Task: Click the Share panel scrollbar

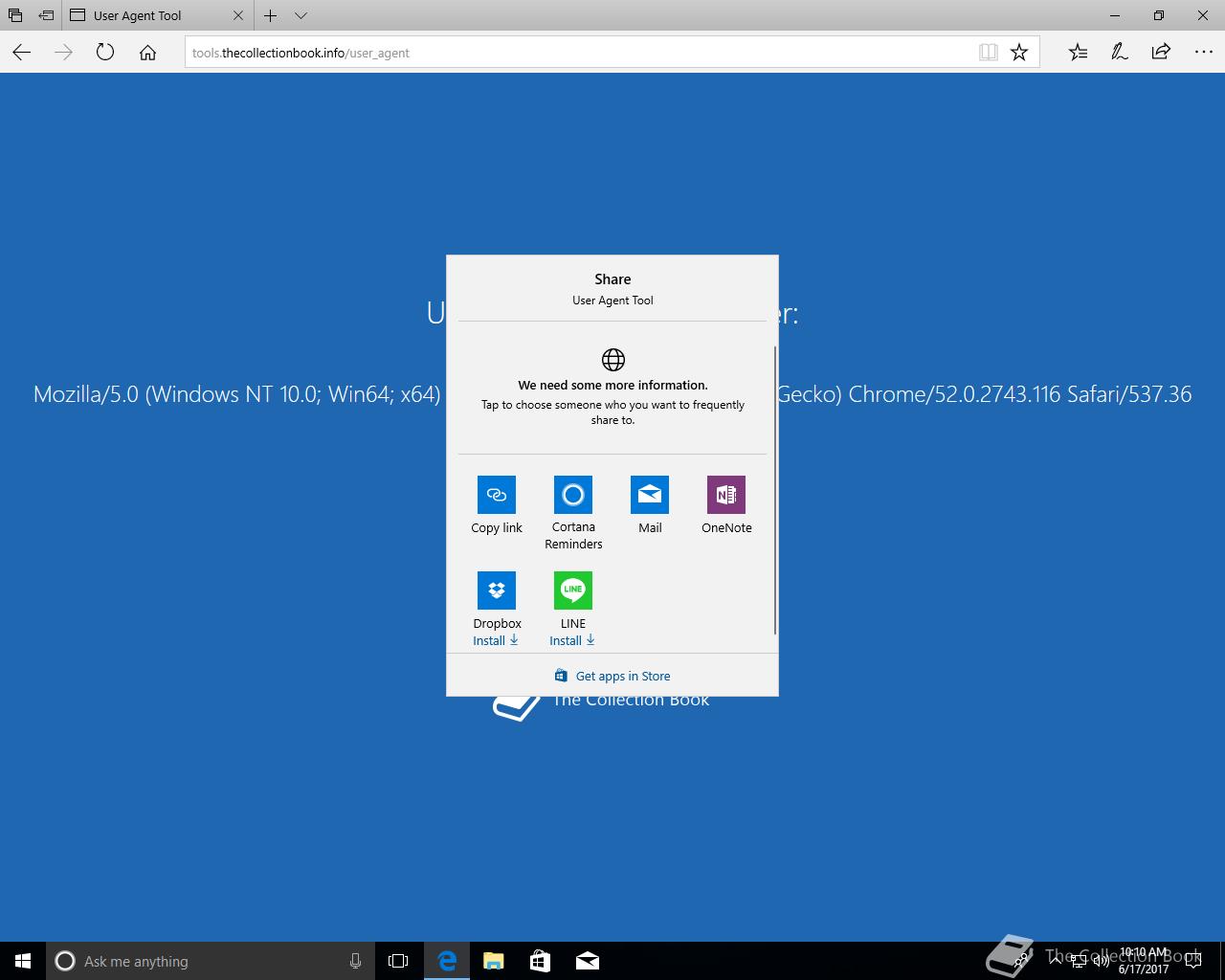Action: (x=774, y=490)
